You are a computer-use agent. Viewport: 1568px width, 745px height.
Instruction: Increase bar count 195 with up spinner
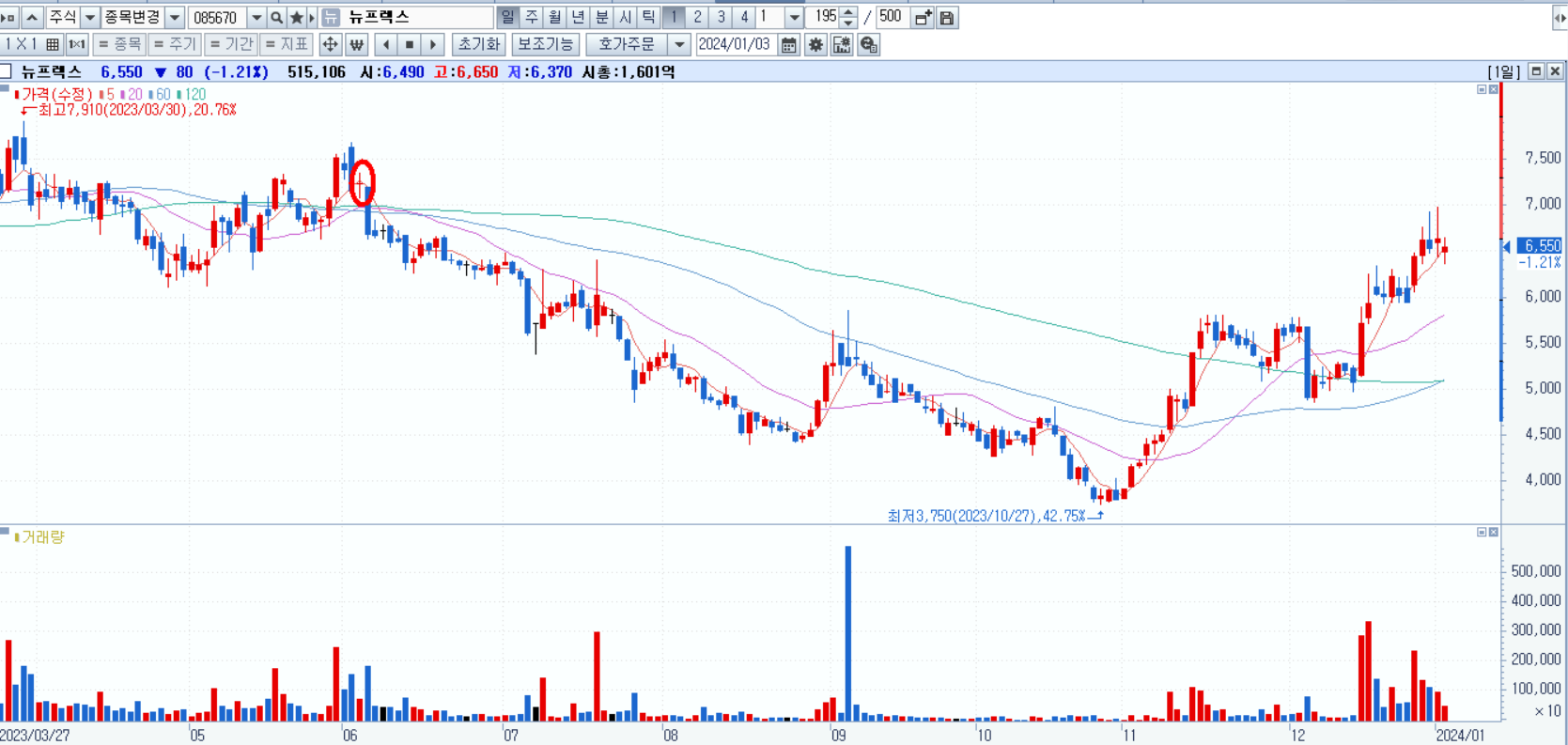848,12
